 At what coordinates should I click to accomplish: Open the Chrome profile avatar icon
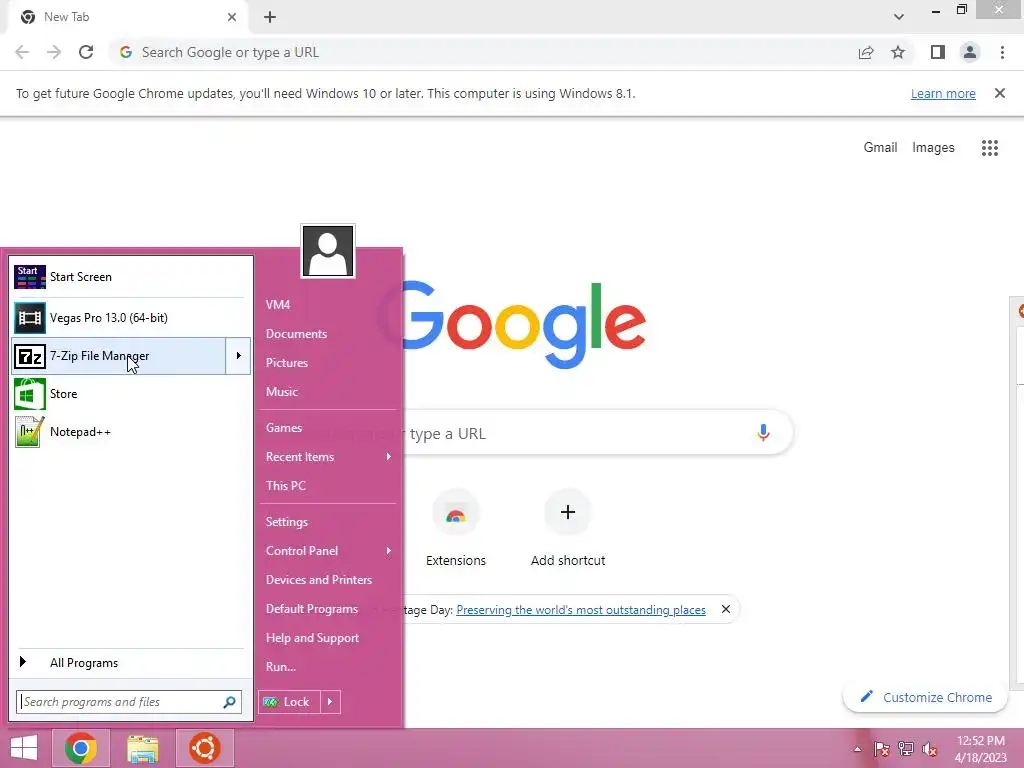pyautogui.click(x=970, y=52)
